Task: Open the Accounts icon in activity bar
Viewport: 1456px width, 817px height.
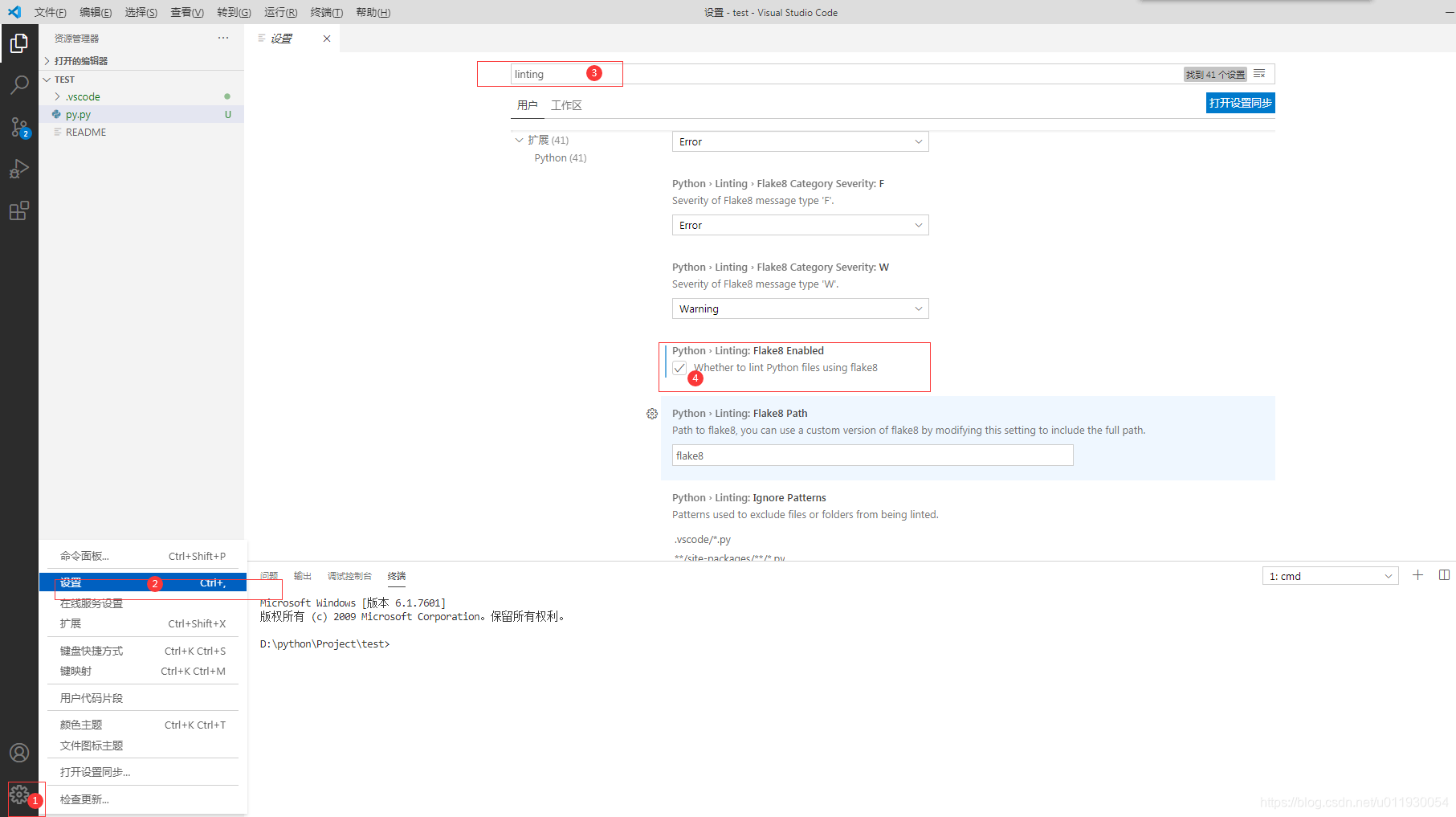Action: coord(19,753)
